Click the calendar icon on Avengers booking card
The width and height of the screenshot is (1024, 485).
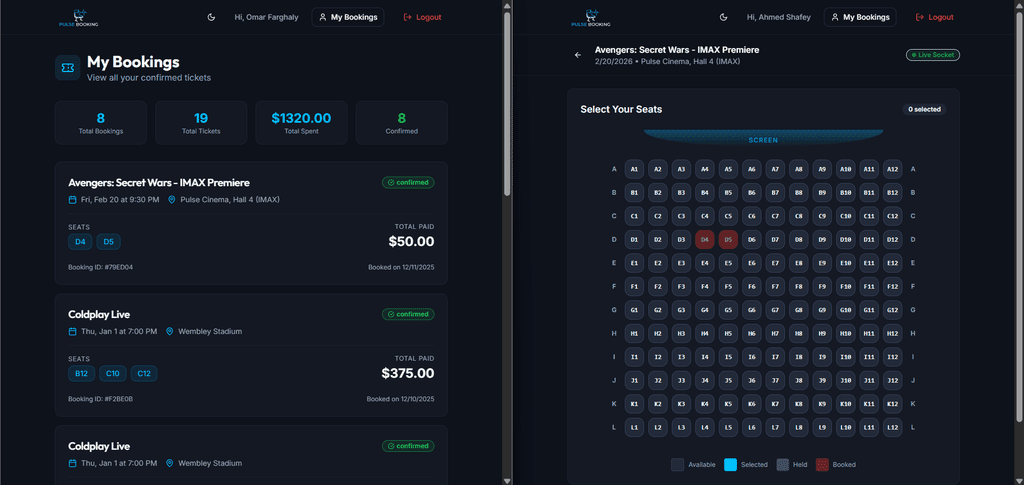tap(72, 200)
